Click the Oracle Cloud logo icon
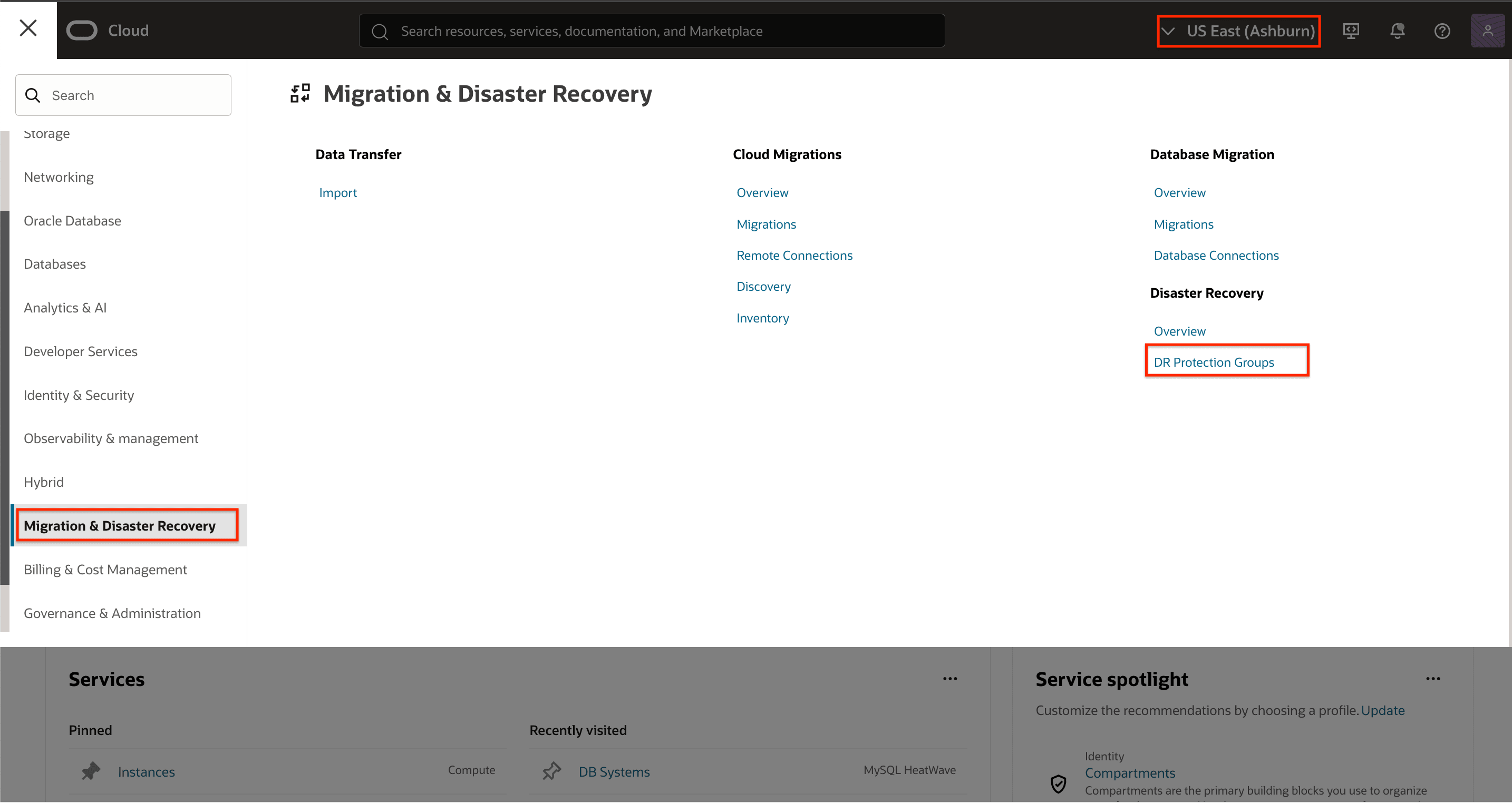Screen dimensions: 1512x803 pos(82,31)
